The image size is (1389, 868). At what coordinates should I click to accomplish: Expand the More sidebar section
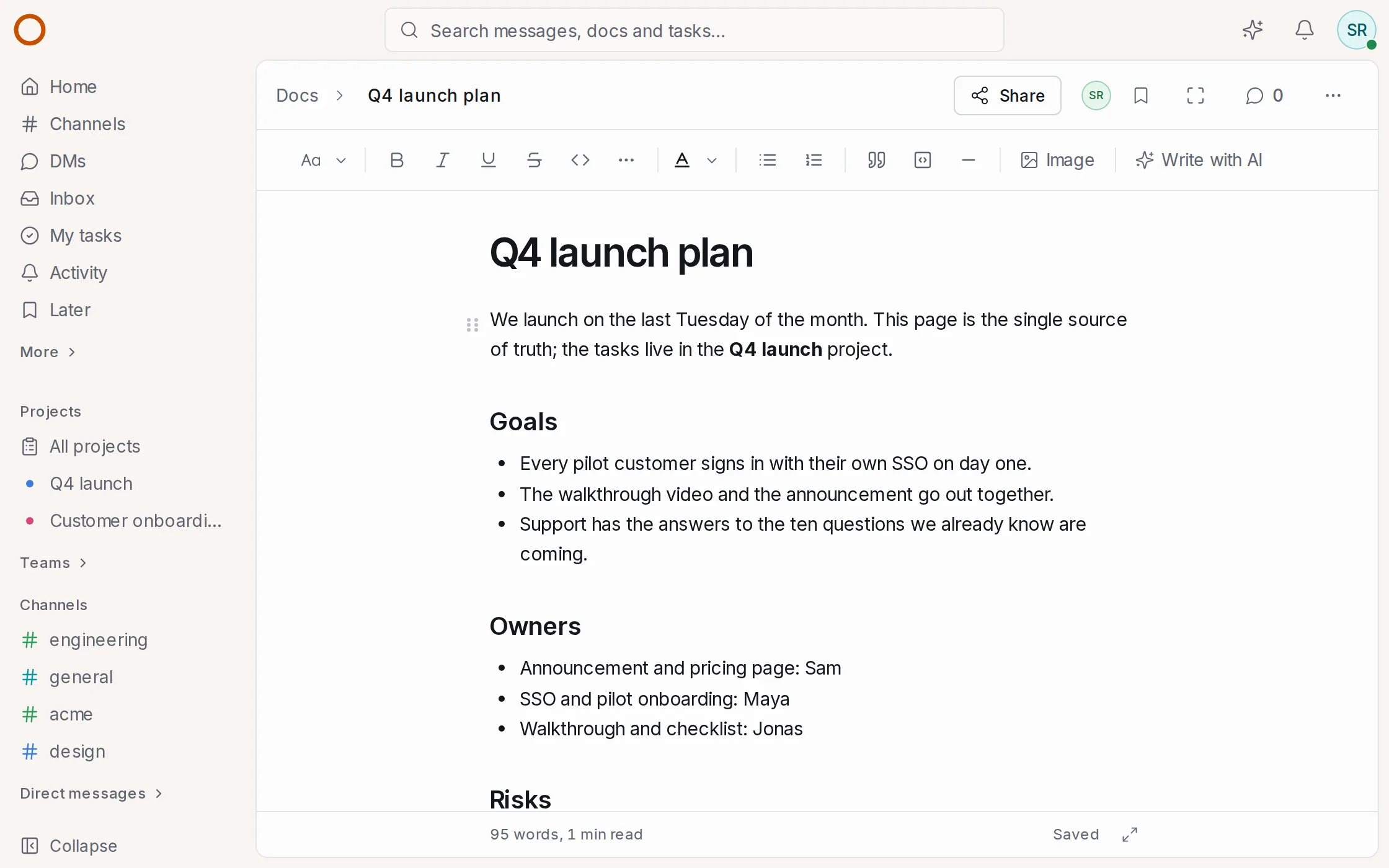click(48, 352)
